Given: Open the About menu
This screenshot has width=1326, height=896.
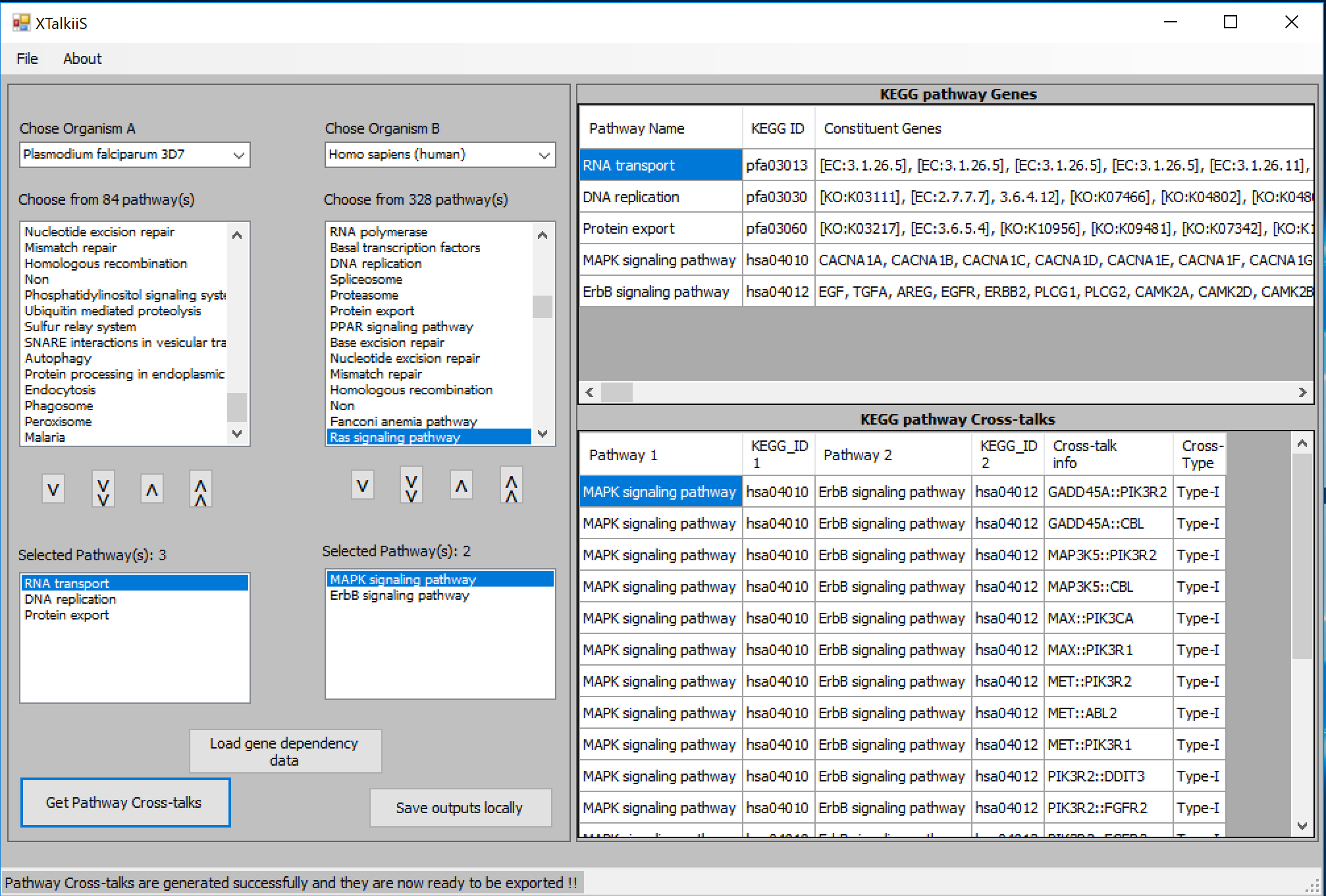Looking at the screenshot, I should [x=82, y=59].
